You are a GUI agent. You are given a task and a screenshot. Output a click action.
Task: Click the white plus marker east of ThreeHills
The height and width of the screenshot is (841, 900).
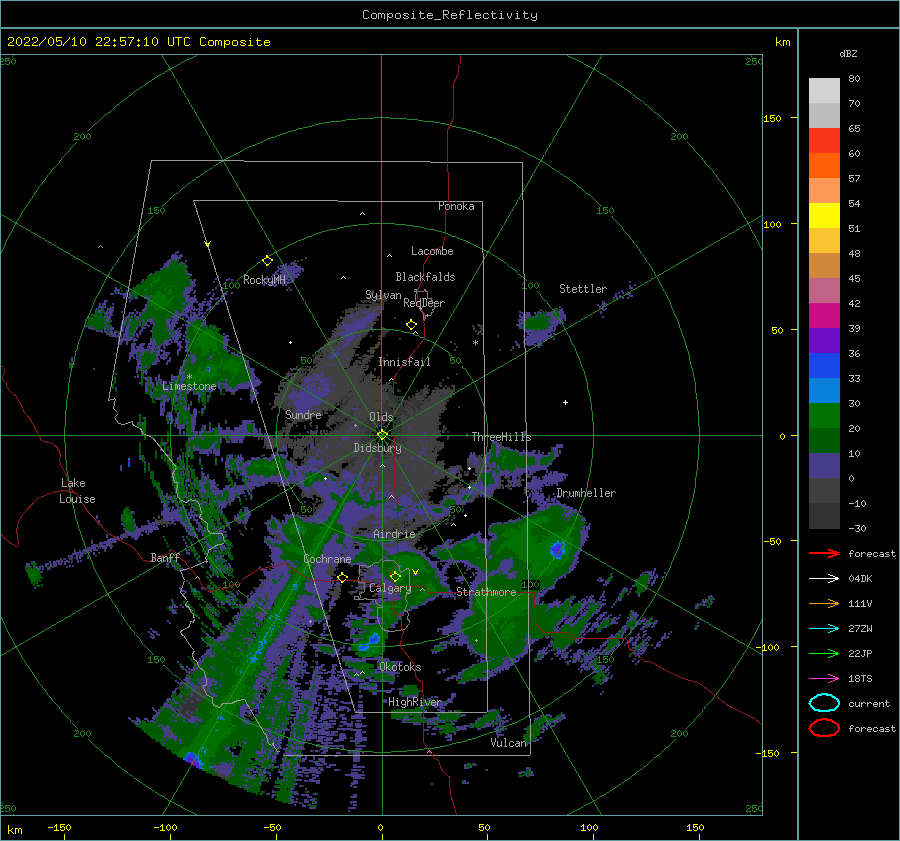[x=565, y=402]
